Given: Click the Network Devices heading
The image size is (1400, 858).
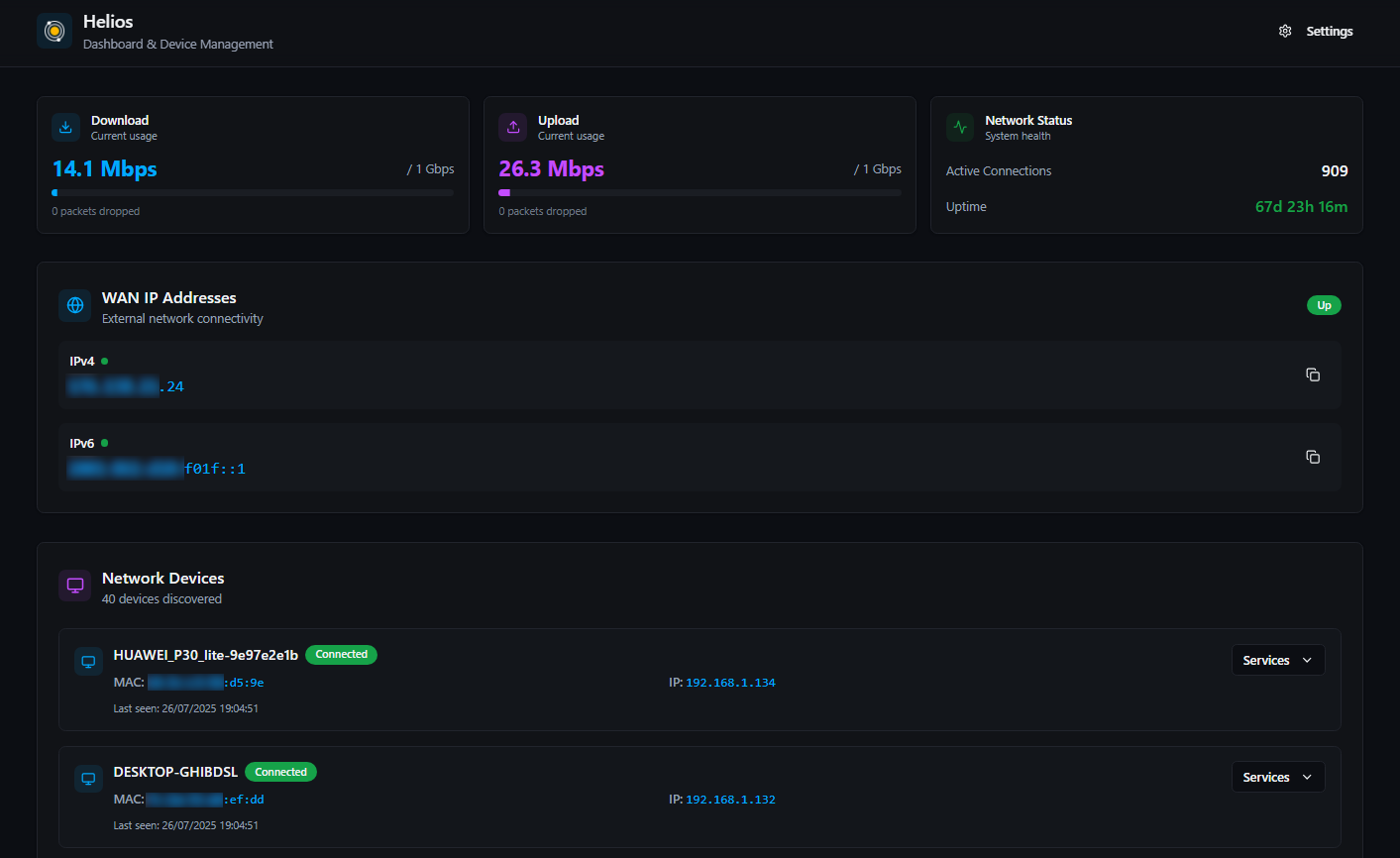Looking at the screenshot, I should (x=163, y=579).
